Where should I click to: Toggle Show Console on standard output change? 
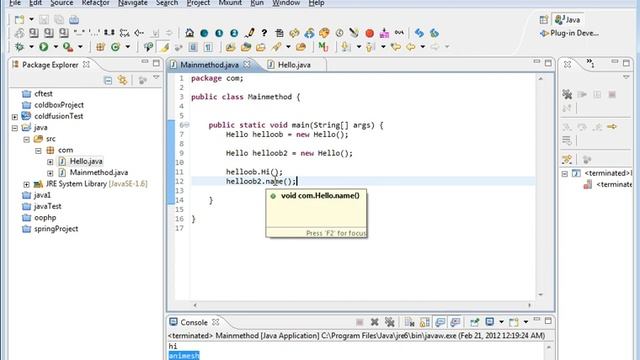click(440, 322)
